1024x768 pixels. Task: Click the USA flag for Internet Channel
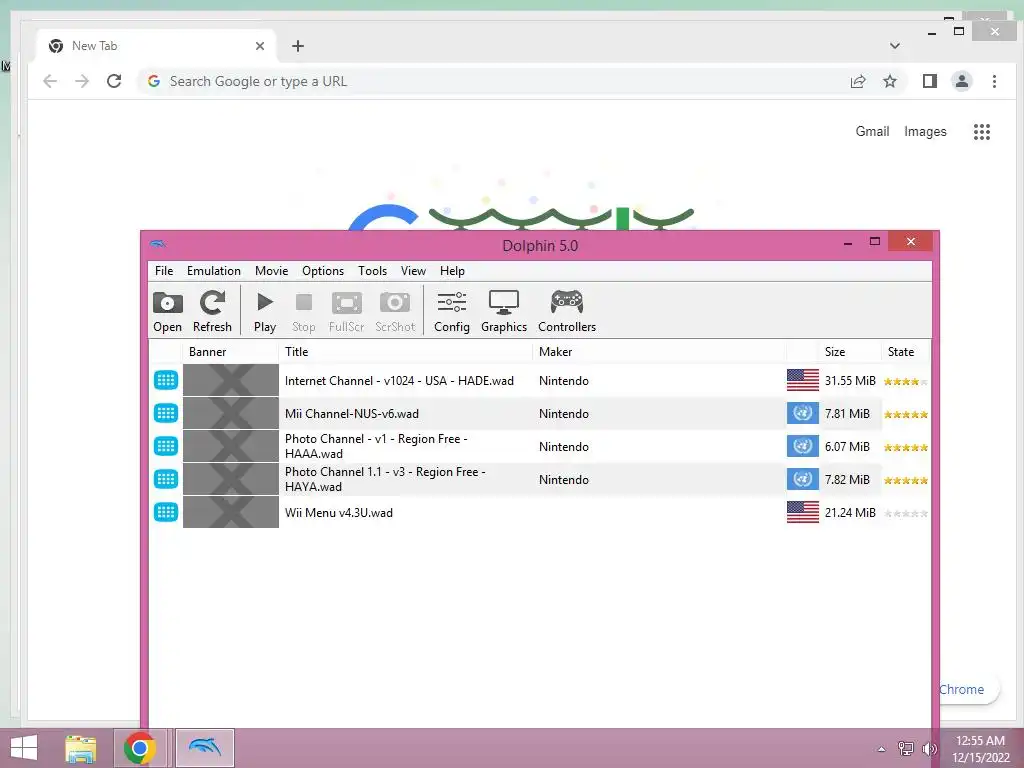803,380
